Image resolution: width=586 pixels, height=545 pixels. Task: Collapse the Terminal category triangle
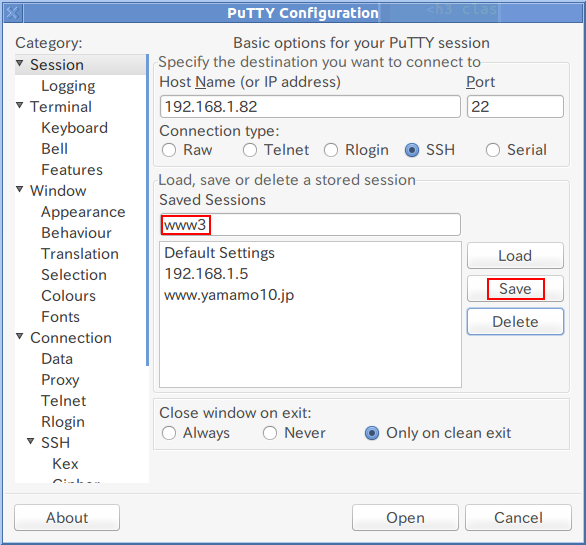tap(20, 105)
